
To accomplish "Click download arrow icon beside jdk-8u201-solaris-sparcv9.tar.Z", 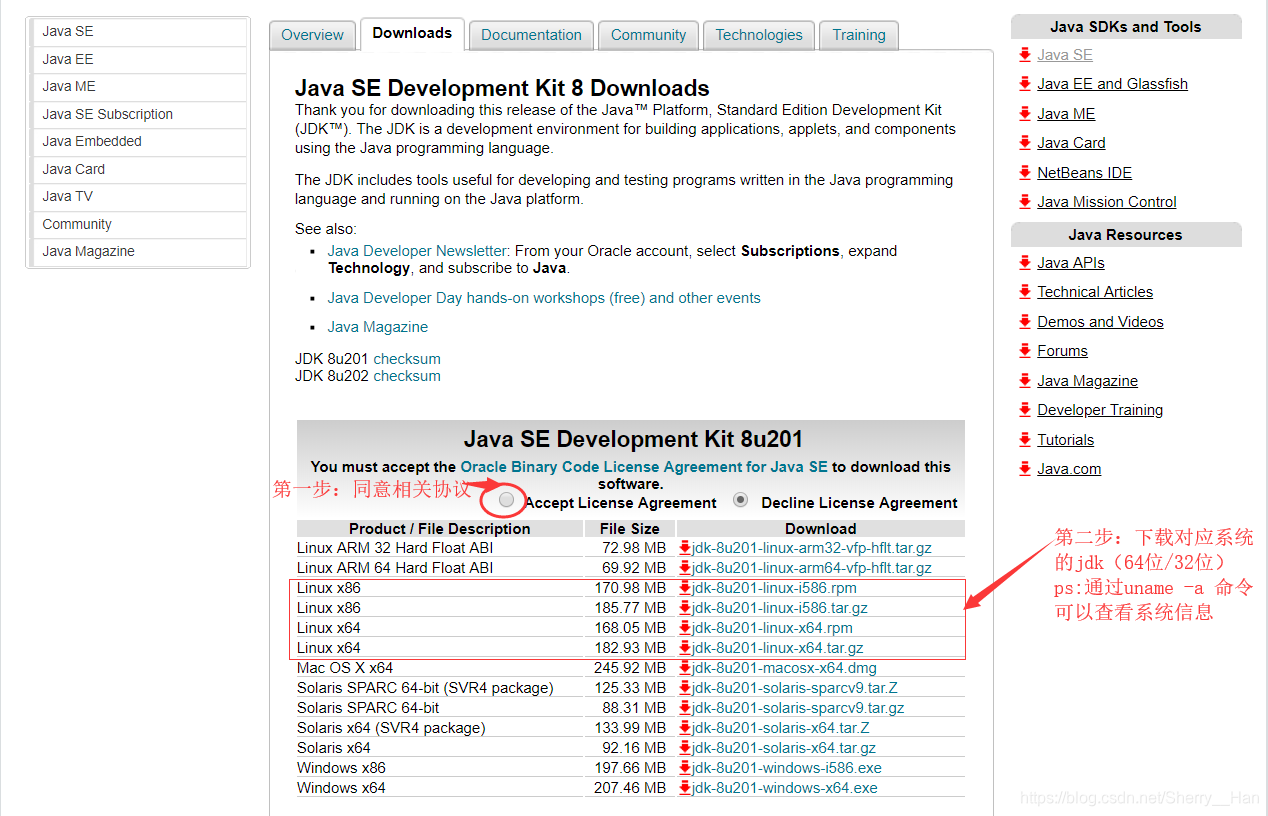I will coord(685,688).
